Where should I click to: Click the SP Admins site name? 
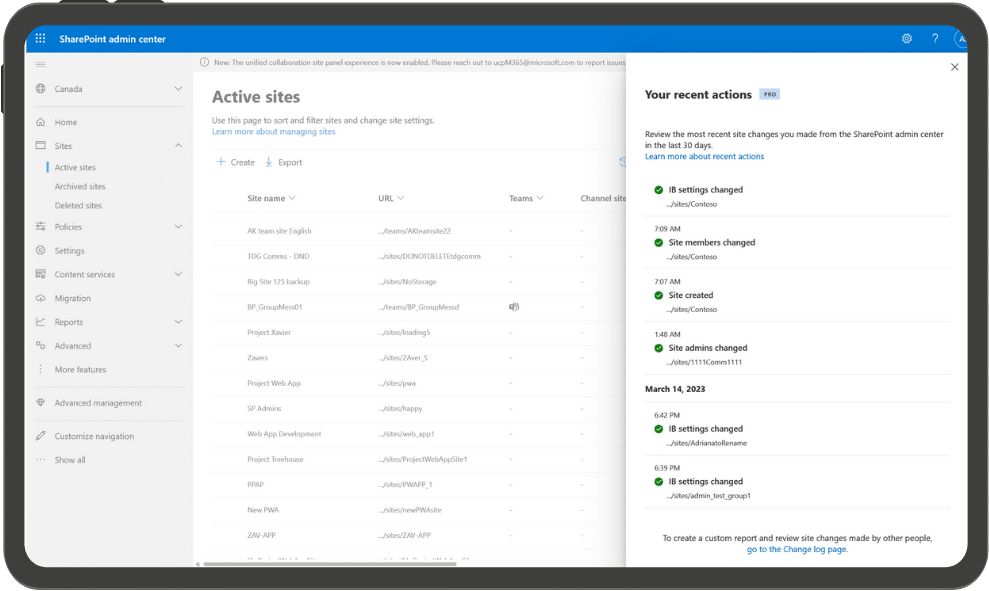point(264,408)
